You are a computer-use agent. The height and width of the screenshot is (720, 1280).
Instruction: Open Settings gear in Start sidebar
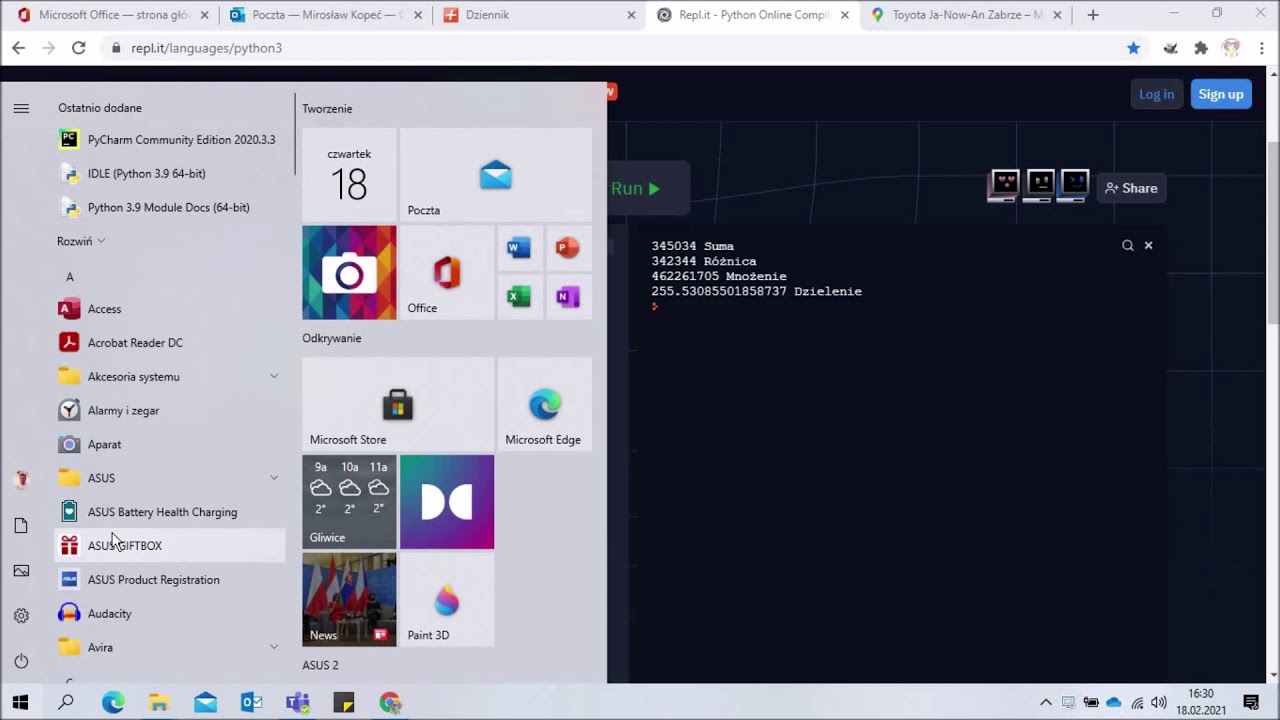[x=21, y=616]
